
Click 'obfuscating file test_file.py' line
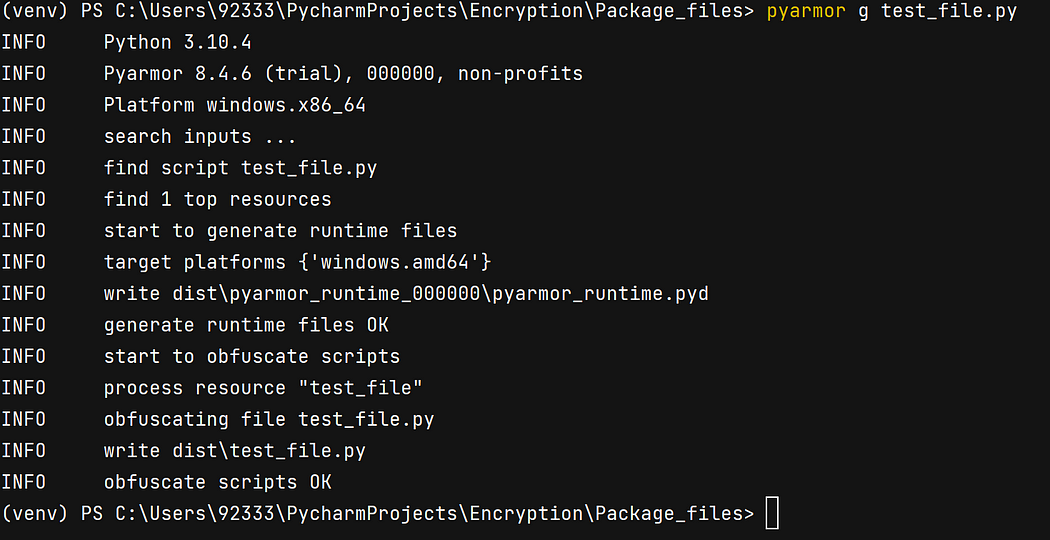click(269, 419)
